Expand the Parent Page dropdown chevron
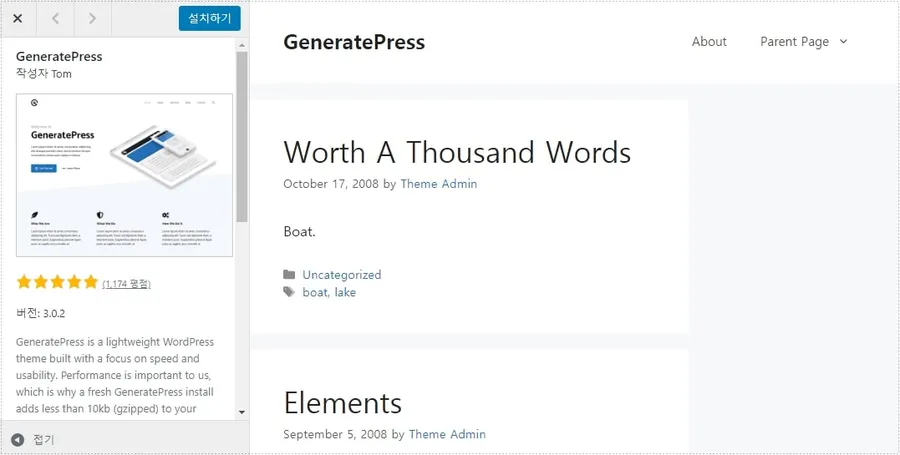Image resolution: width=900 pixels, height=455 pixels. tap(843, 41)
